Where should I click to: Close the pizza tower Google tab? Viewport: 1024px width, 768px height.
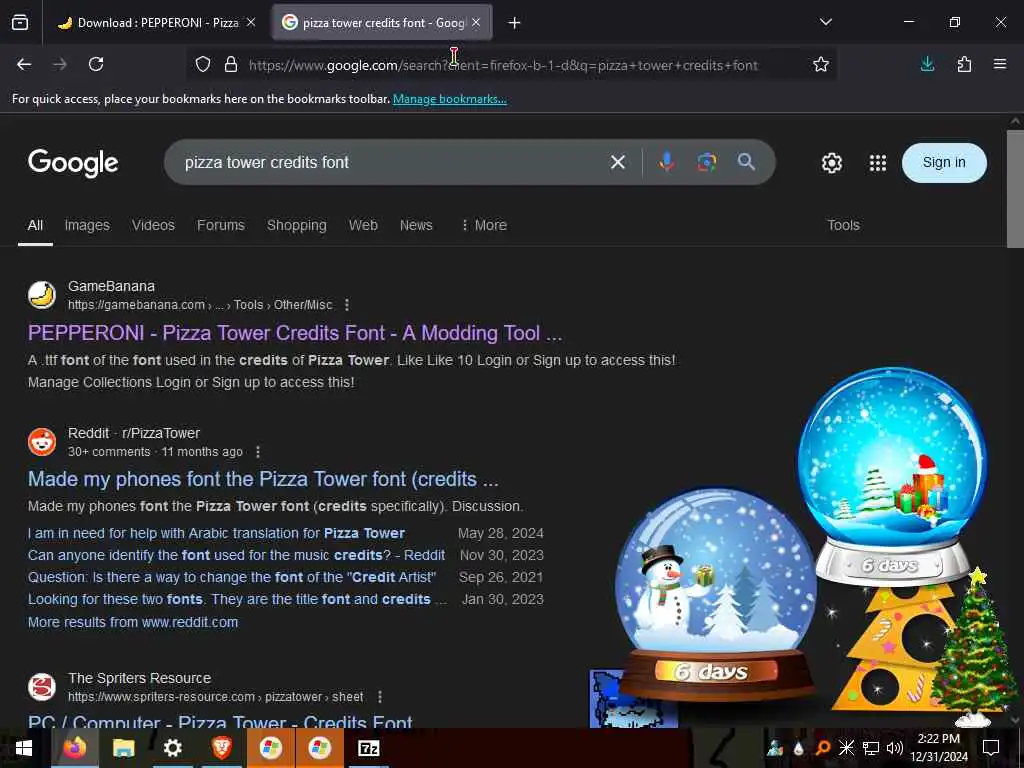coord(476,22)
